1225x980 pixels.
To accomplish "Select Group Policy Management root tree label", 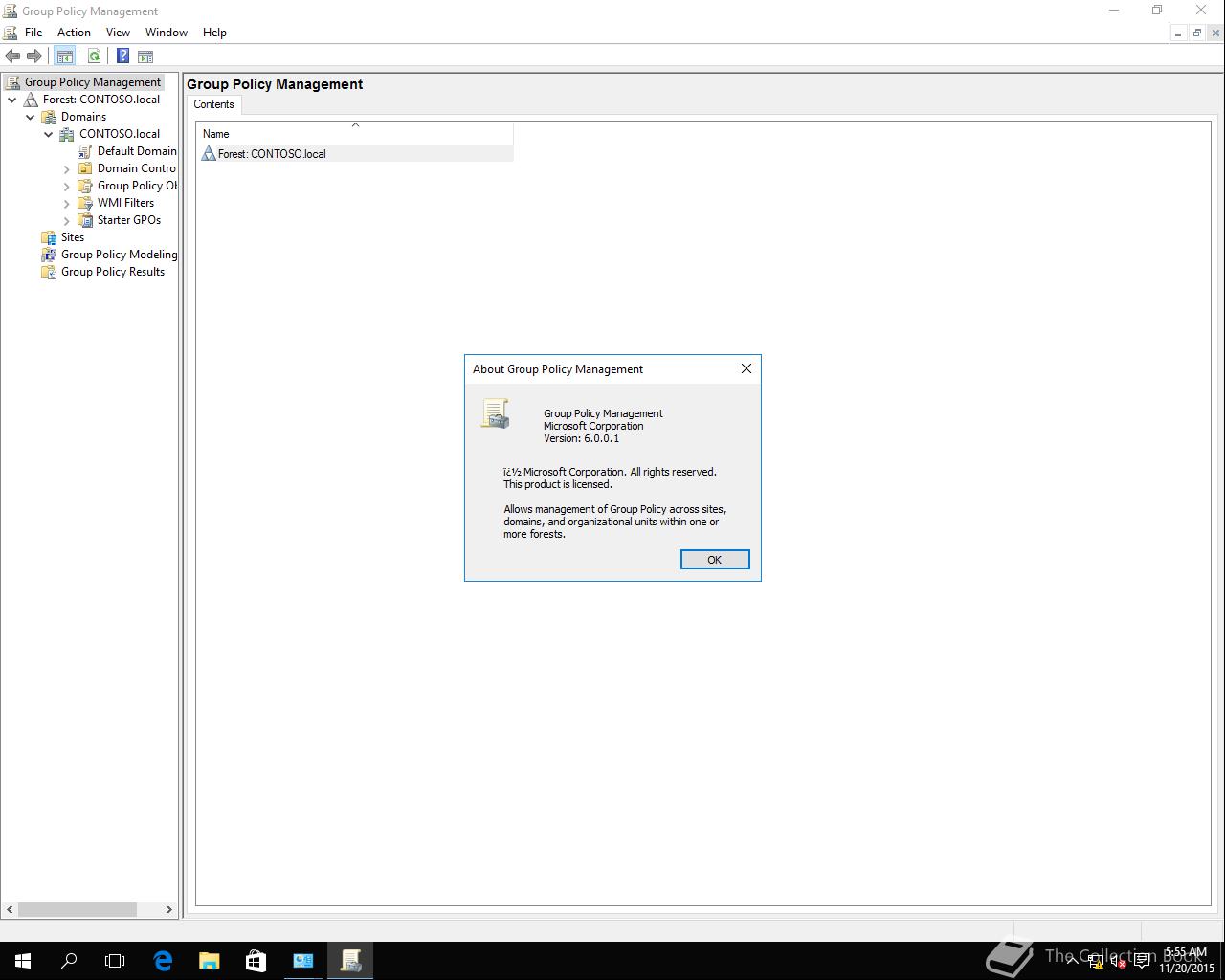I will [93, 82].
